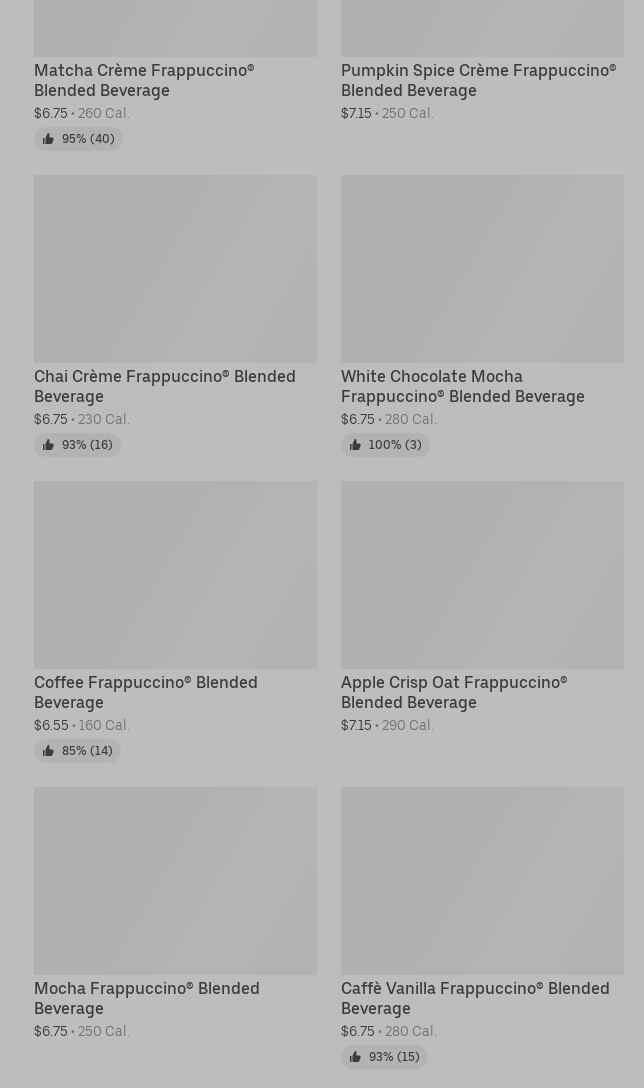Open the White Chocolate Mocha Frappuccino image

pyautogui.click(x=482, y=269)
